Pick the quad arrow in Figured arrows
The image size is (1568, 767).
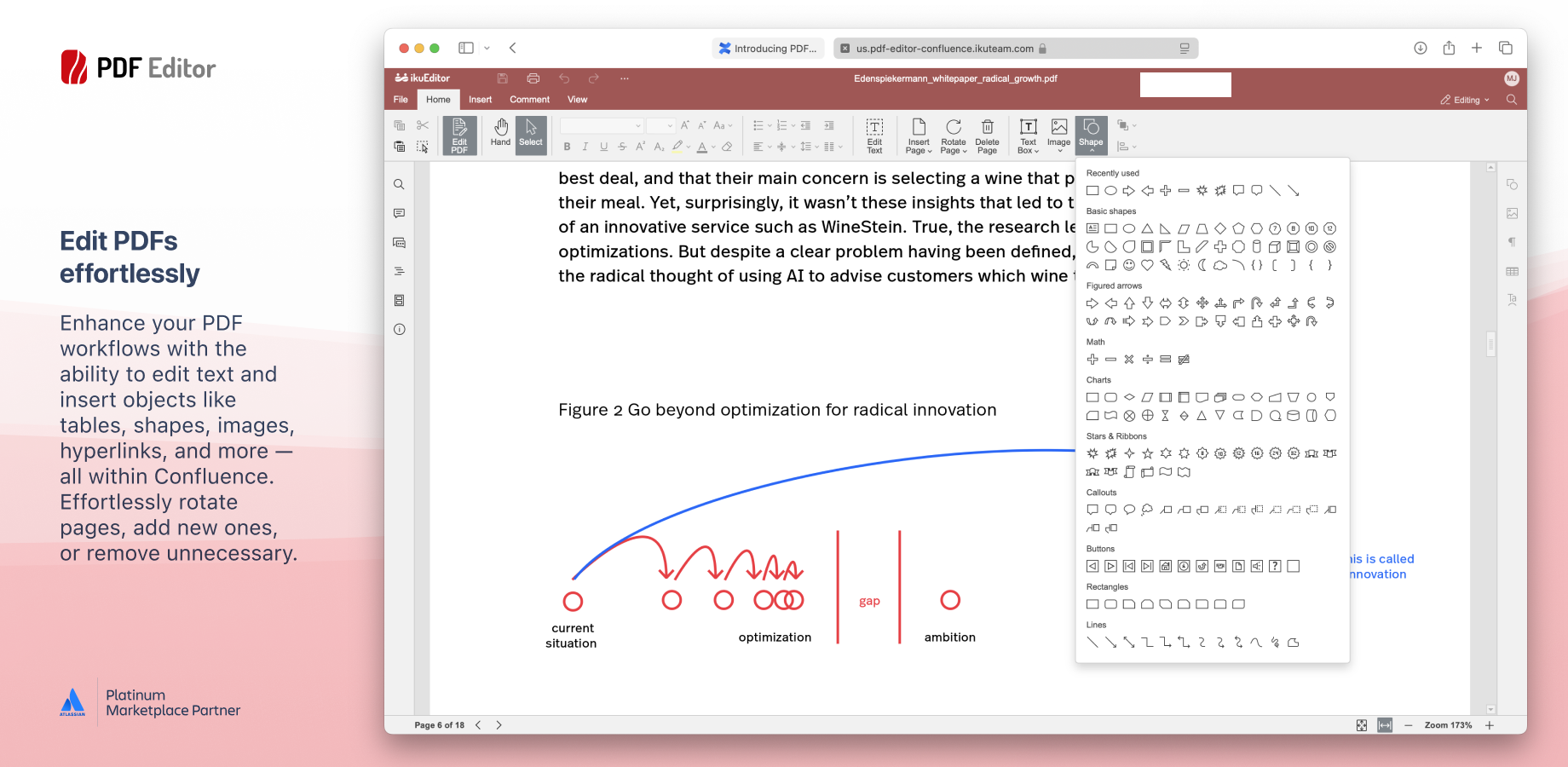[x=1202, y=303]
